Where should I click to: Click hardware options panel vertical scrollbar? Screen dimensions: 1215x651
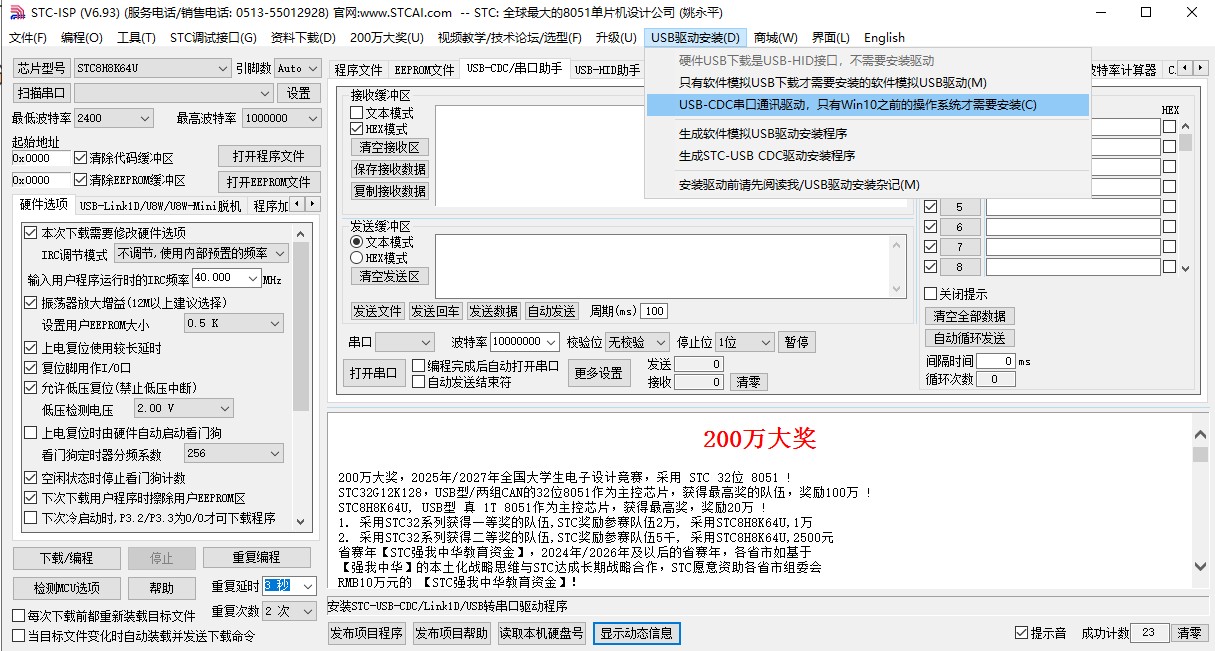point(301,375)
